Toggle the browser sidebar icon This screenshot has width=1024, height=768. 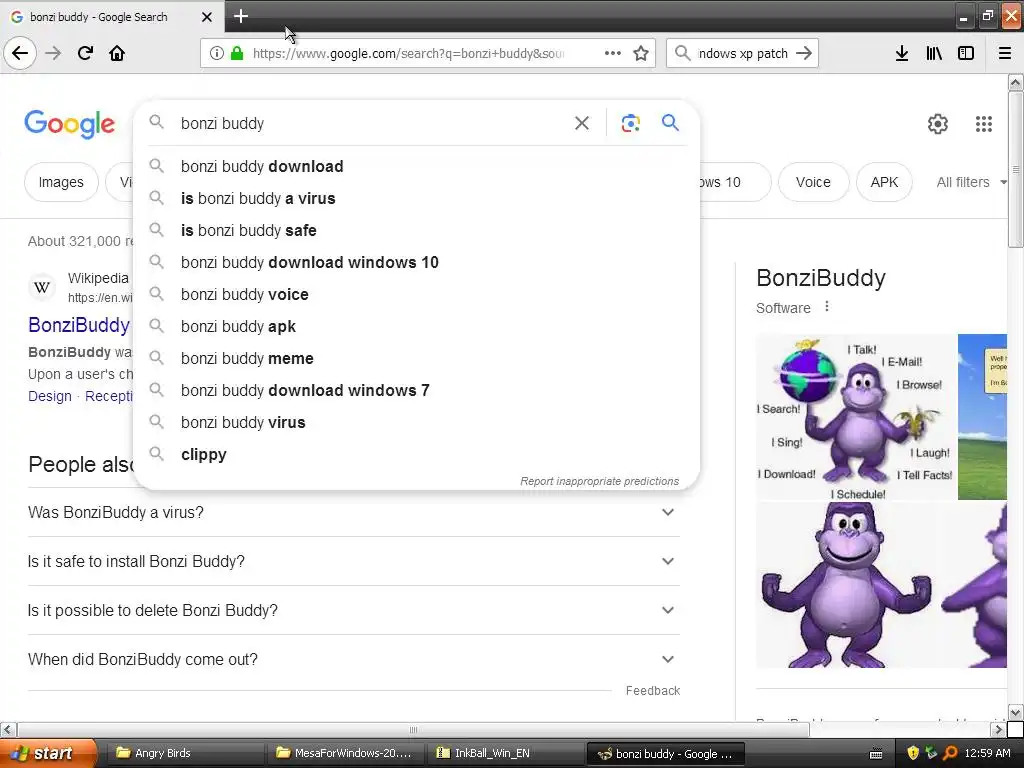966,53
